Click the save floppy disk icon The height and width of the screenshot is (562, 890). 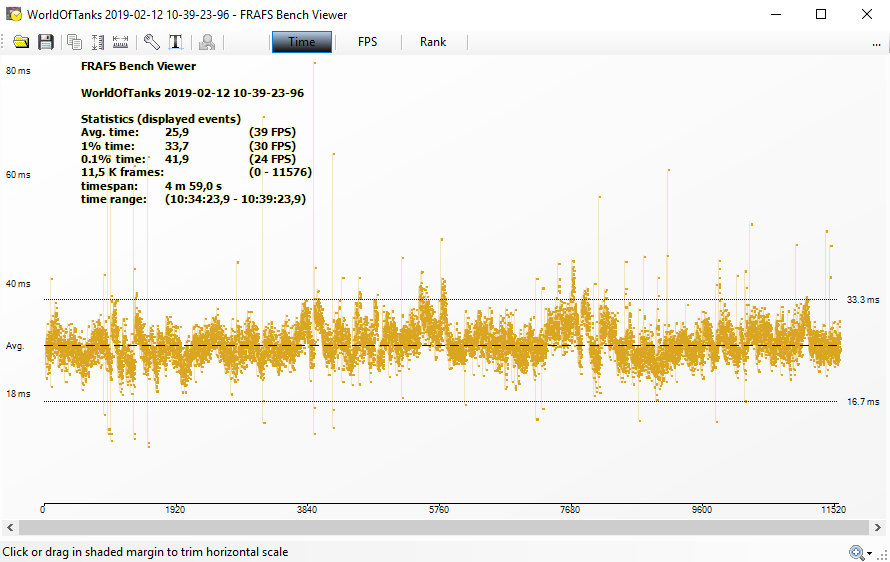tap(46, 42)
